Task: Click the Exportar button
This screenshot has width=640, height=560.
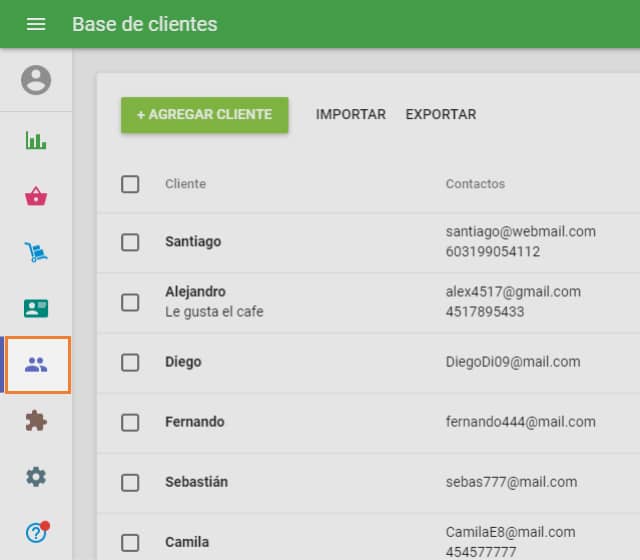Action: pos(441,114)
